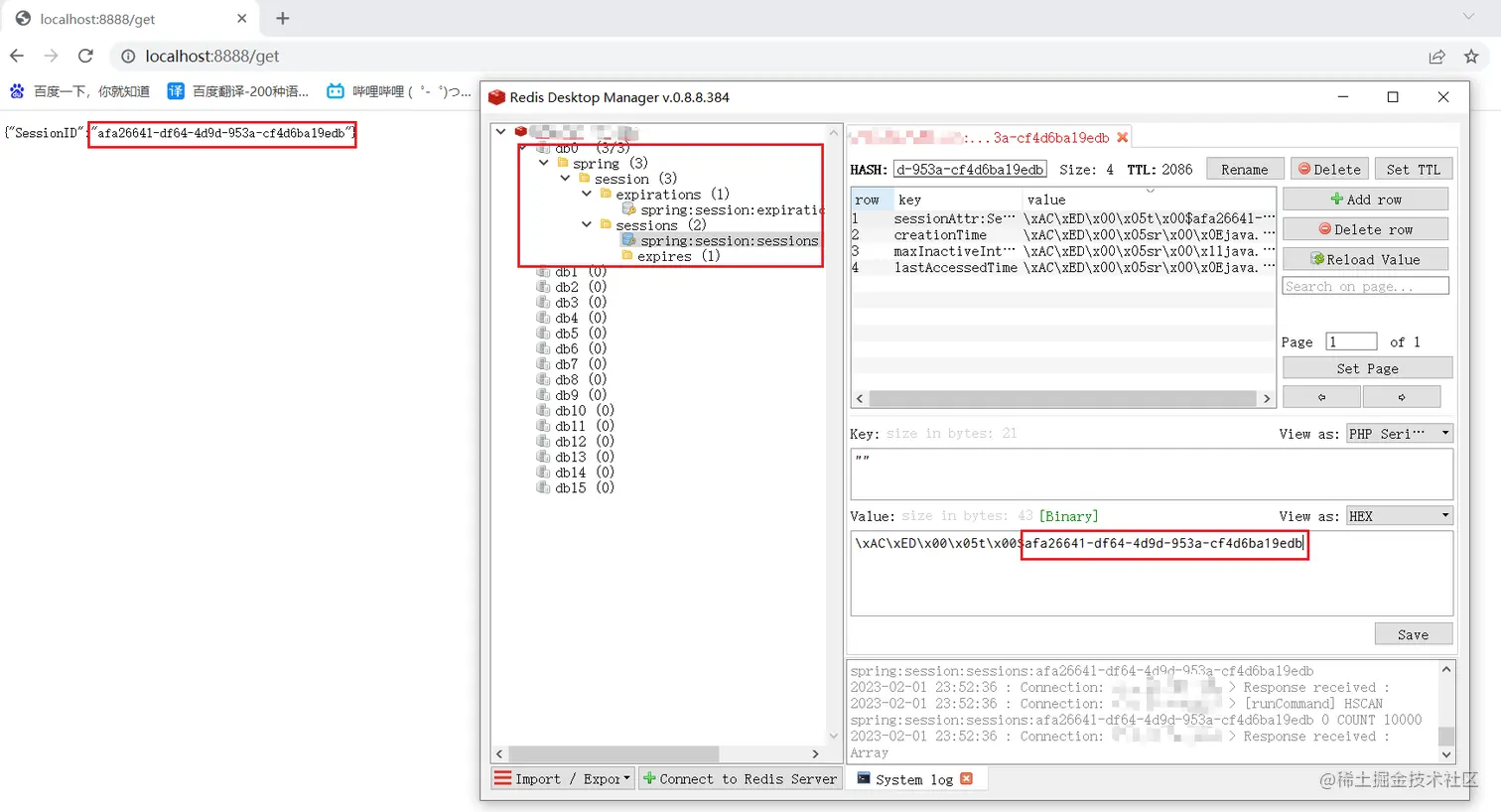
Task: Collapse the sessions (2) folder
Action: [587, 225]
